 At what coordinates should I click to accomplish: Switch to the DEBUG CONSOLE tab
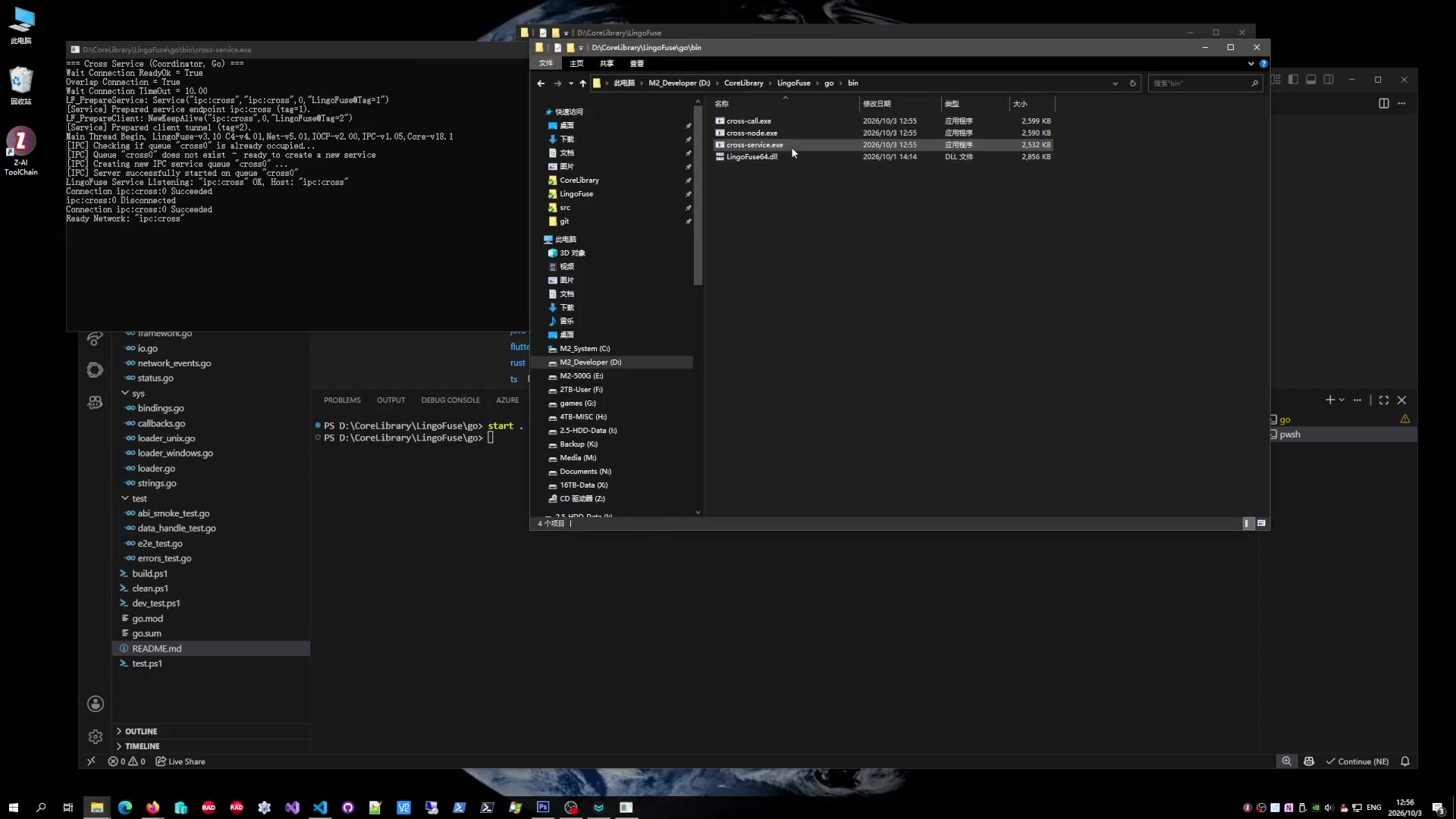(x=450, y=400)
